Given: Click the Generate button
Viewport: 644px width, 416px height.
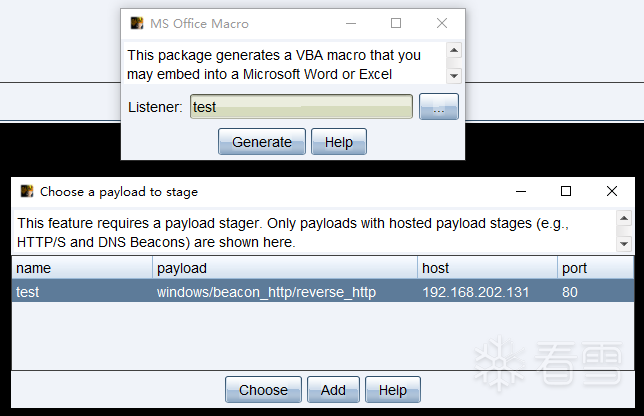Looking at the screenshot, I should tap(262, 142).
